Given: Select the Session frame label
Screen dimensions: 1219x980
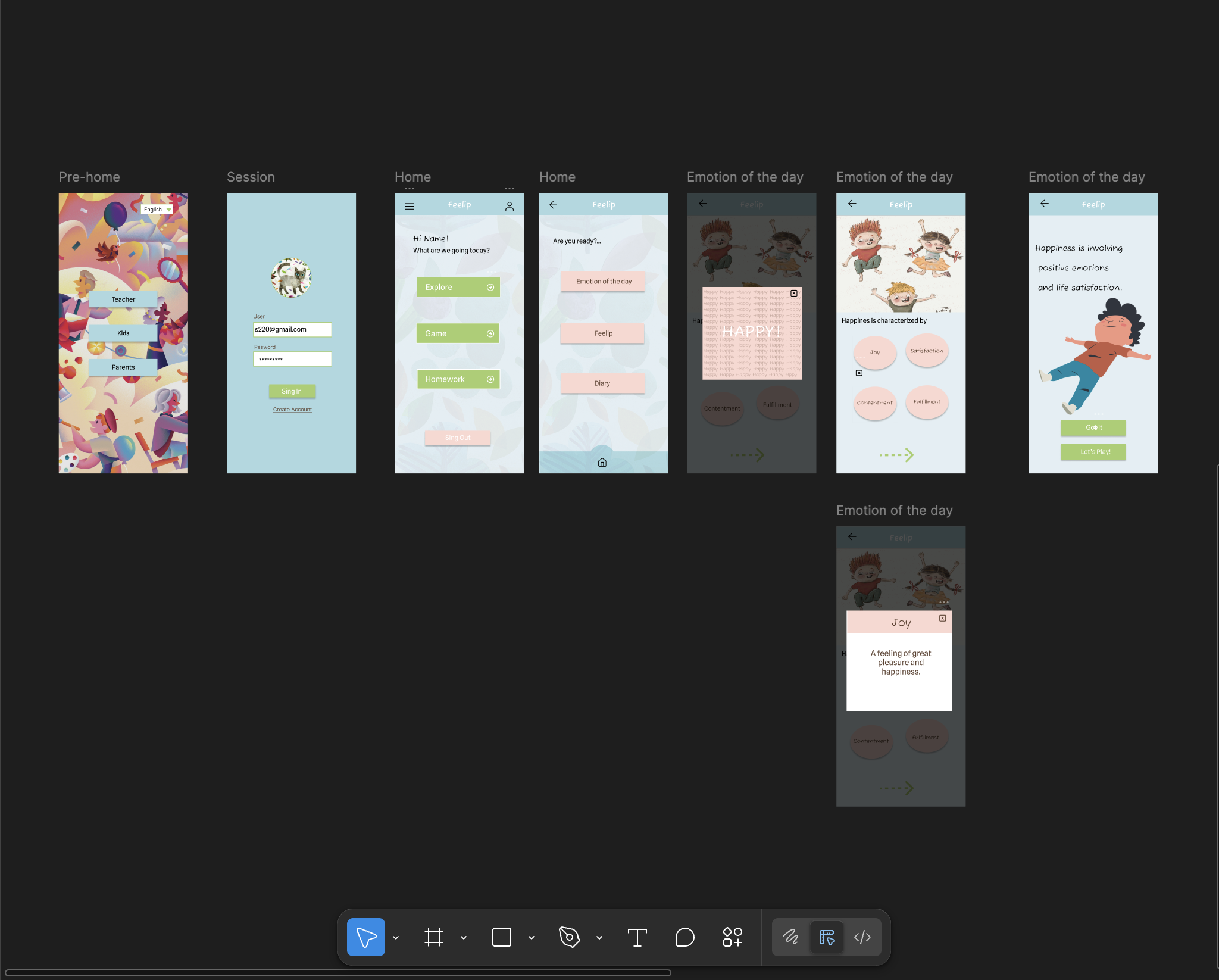Looking at the screenshot, I should pos(251,177).
